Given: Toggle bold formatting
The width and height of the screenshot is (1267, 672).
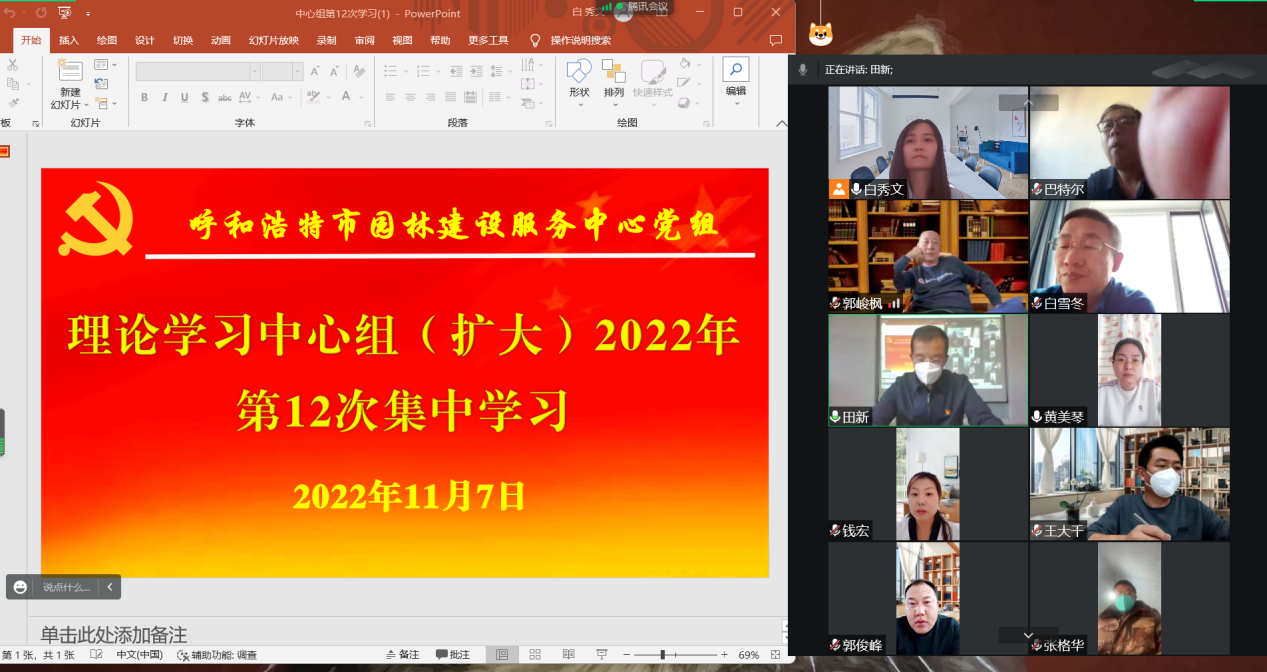Looking at the screenshot, I should [x=144, y=97].
